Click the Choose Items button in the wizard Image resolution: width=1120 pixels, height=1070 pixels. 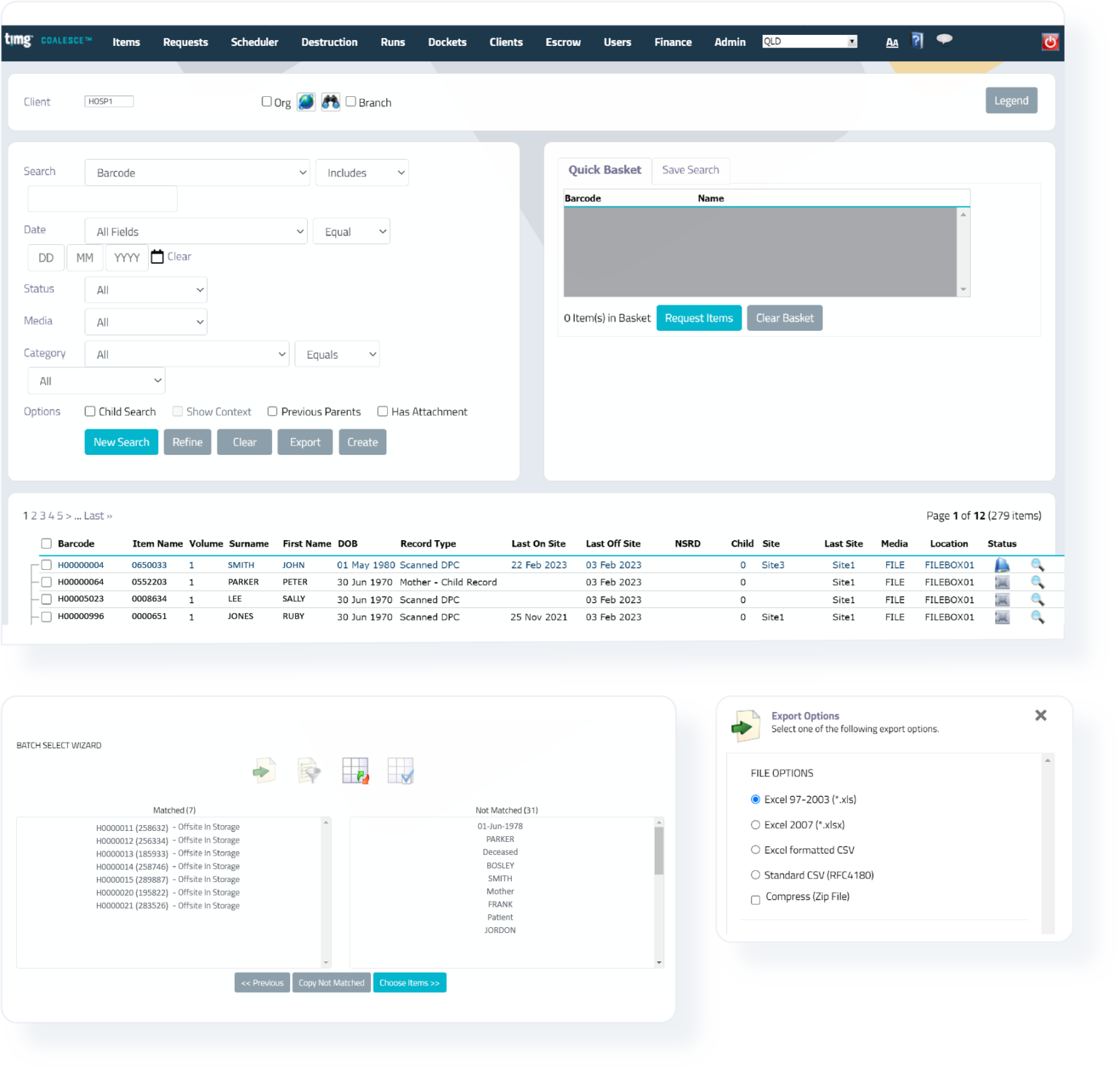click(409, 983)
